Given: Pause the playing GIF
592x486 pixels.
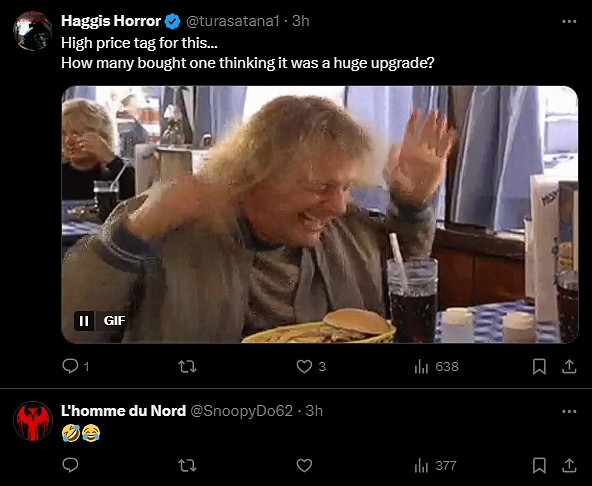Looking at the screenshot, I should click(x=84, y=321).
